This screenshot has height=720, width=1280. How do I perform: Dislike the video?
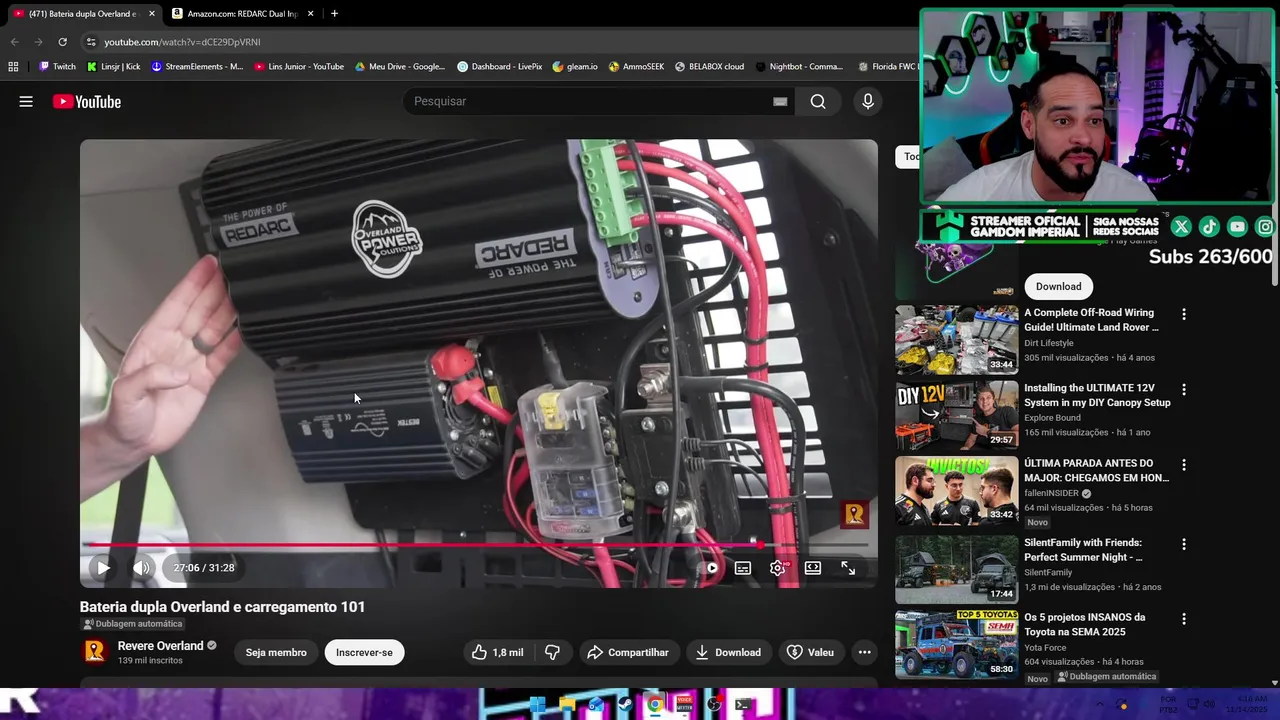tap(552, 652)
